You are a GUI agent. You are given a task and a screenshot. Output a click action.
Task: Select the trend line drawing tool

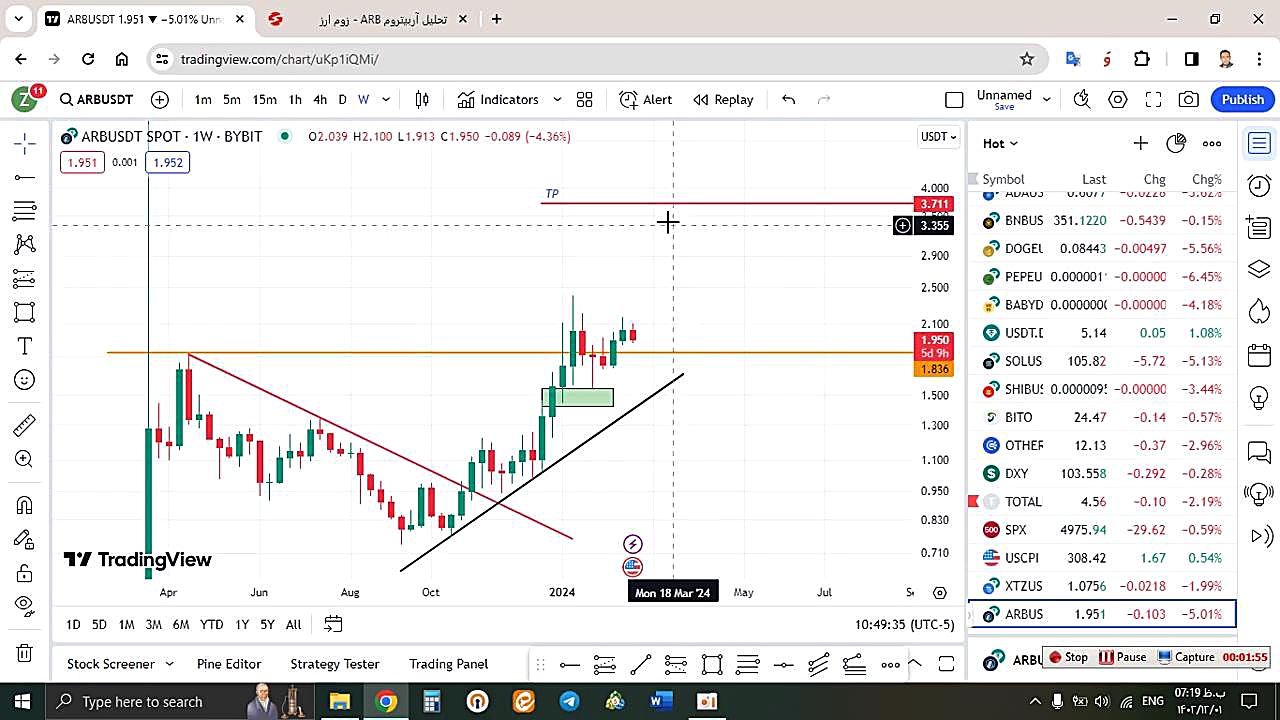point(25,178)
